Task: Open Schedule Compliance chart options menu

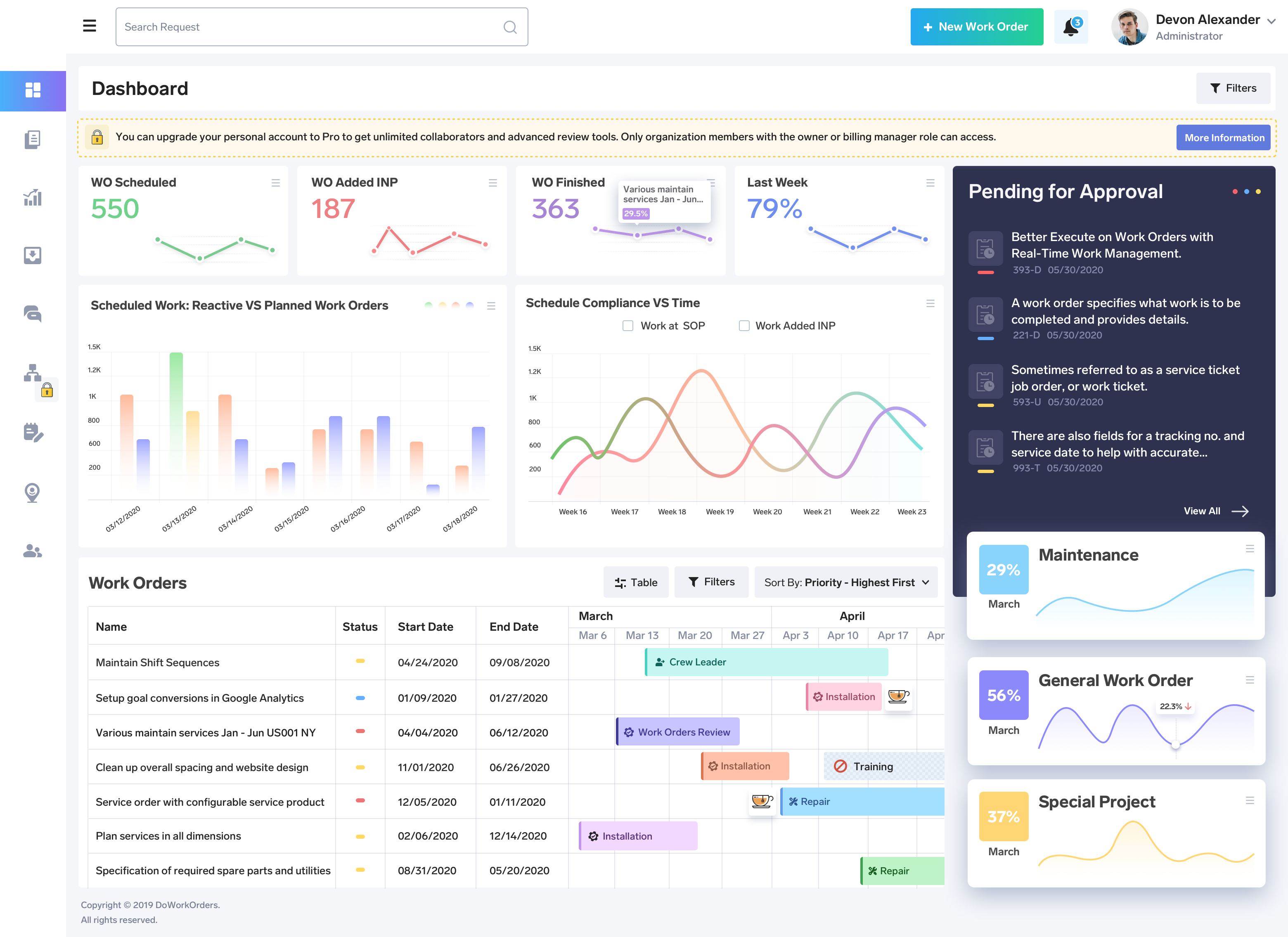Action: [930, 304]
